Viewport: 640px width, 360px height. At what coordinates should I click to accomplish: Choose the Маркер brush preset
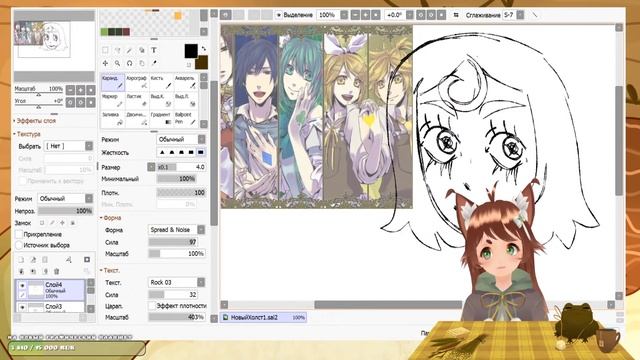[113, 100]
